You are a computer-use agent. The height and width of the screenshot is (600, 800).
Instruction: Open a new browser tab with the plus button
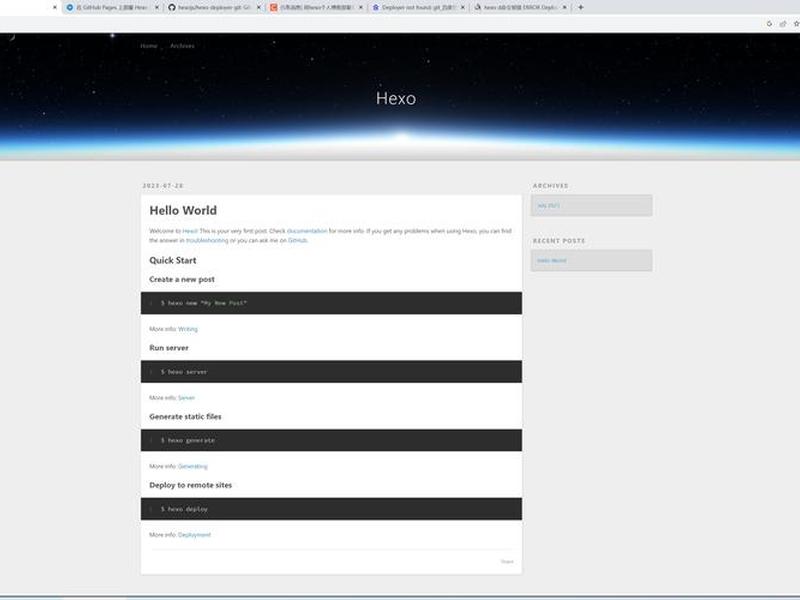click(x=581, y=7)
